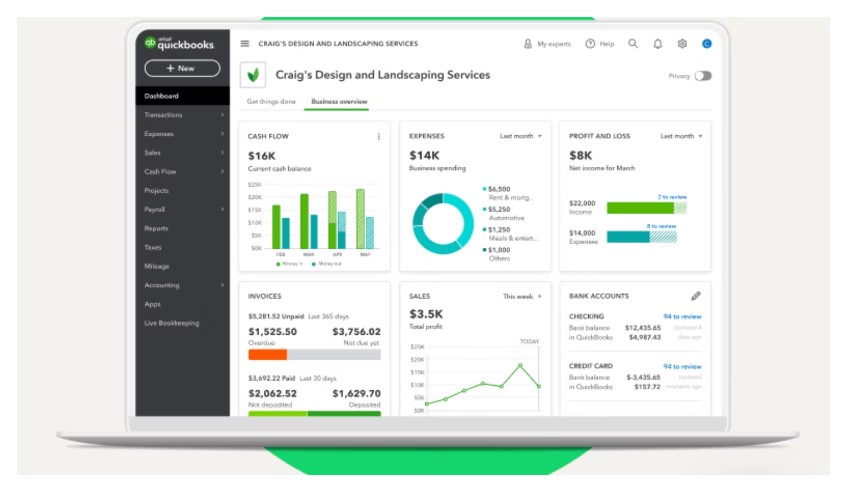This screenshot has width=841, height=496.
Task: Click 8 to review expenses link
Action: (x=661, y=226)
